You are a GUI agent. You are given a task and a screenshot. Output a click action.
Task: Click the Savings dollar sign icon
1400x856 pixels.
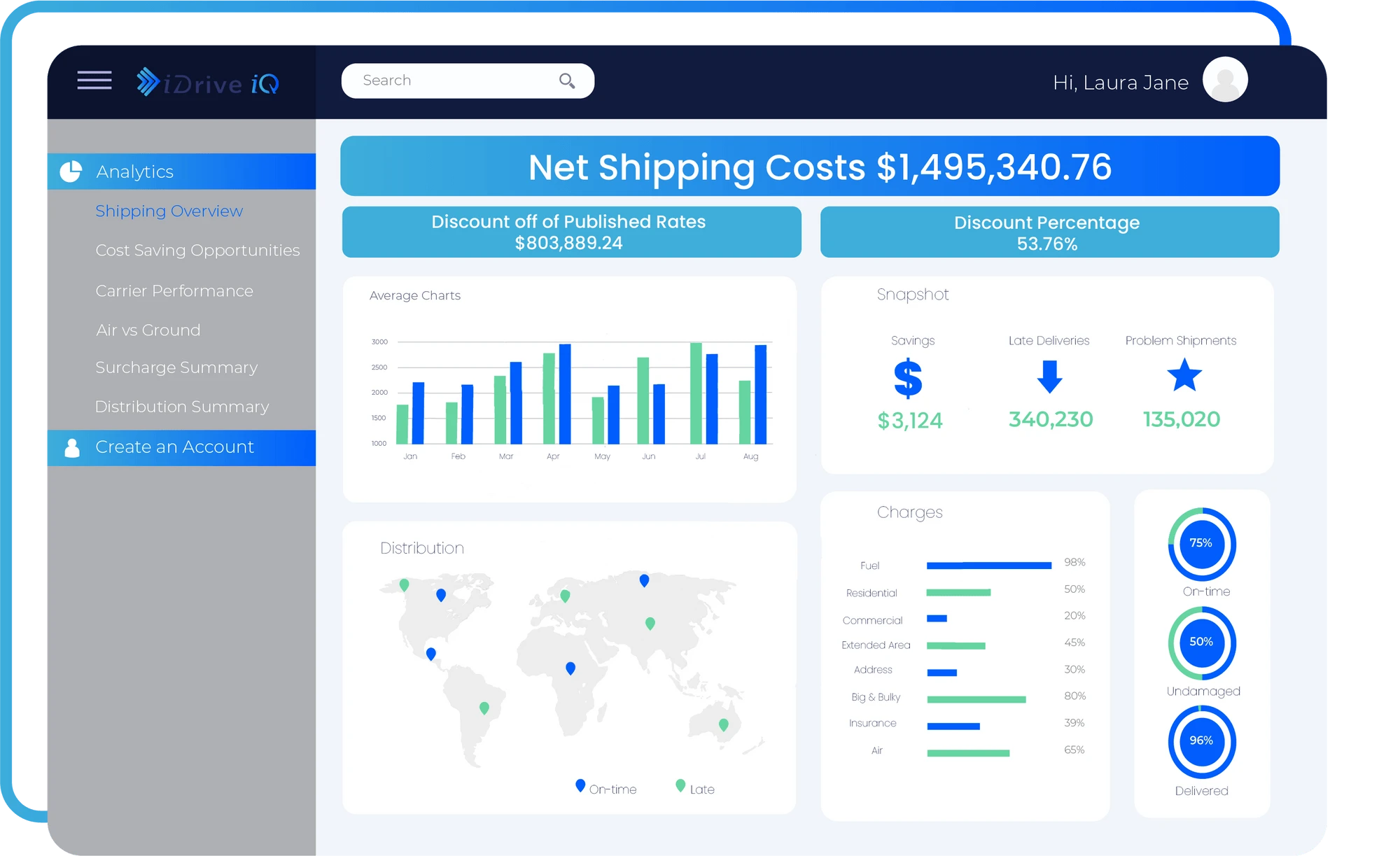[x=909, y=379]
